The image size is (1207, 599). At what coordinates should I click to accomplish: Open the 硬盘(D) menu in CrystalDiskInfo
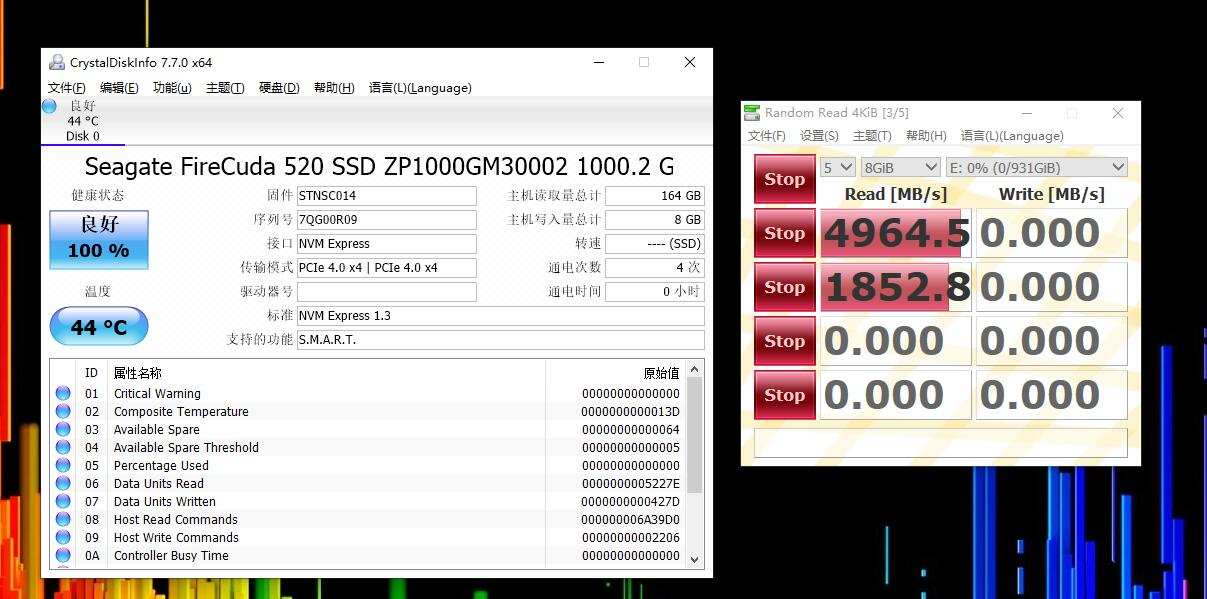pyautogui.click(x=279, y=88)
